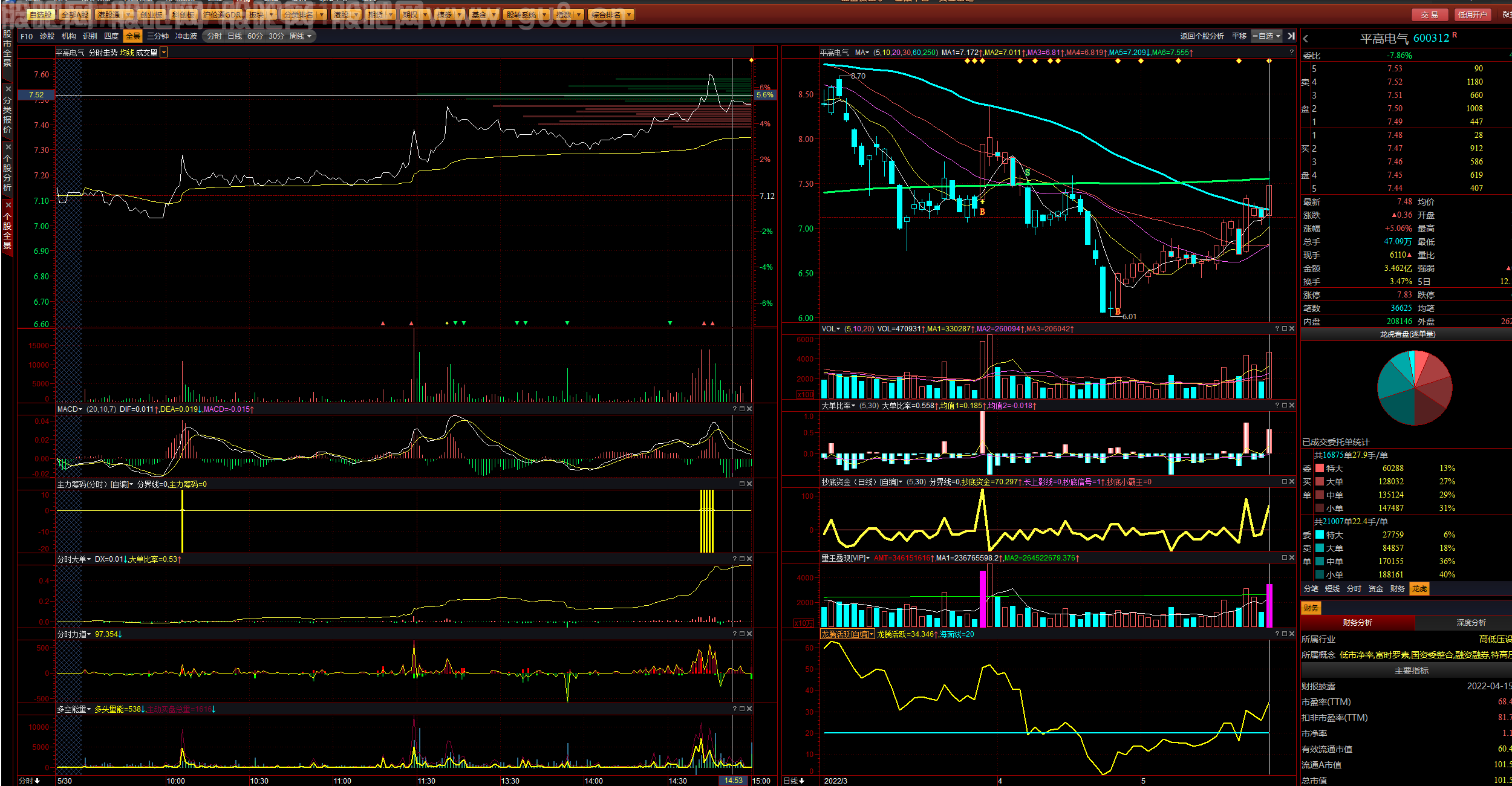Switch chart period to 60分

click(x=255, y=36)
